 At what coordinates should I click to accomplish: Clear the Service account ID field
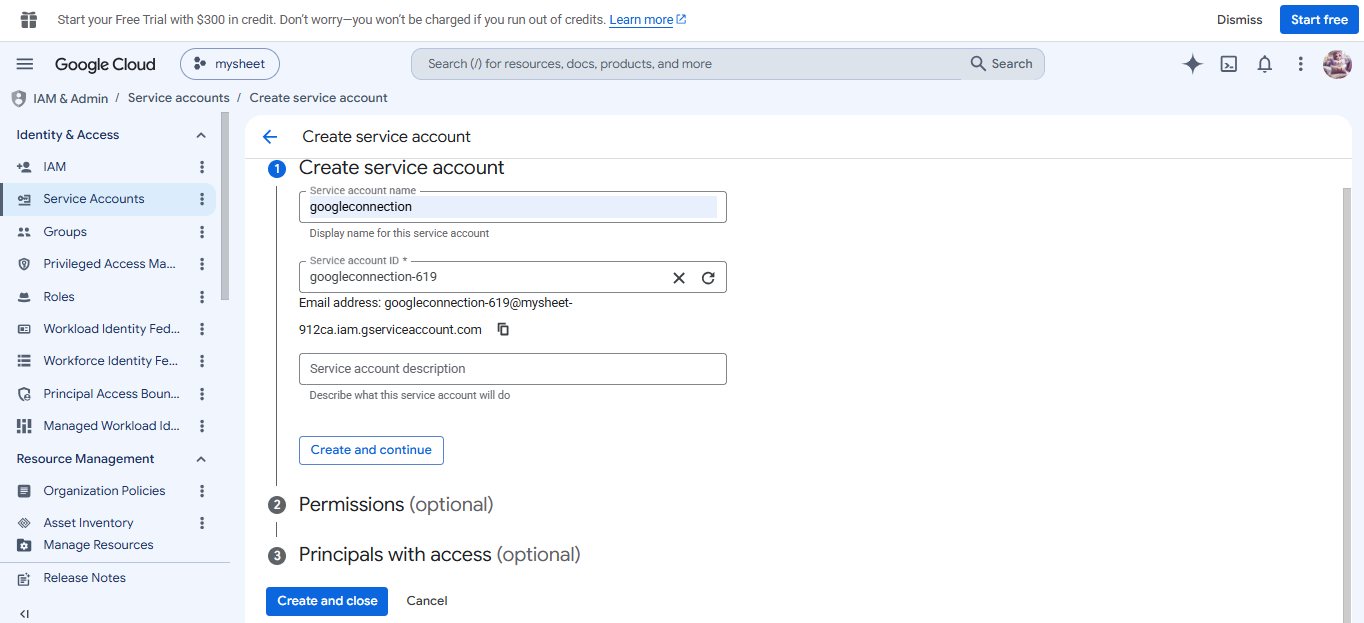tap(679, 278)
